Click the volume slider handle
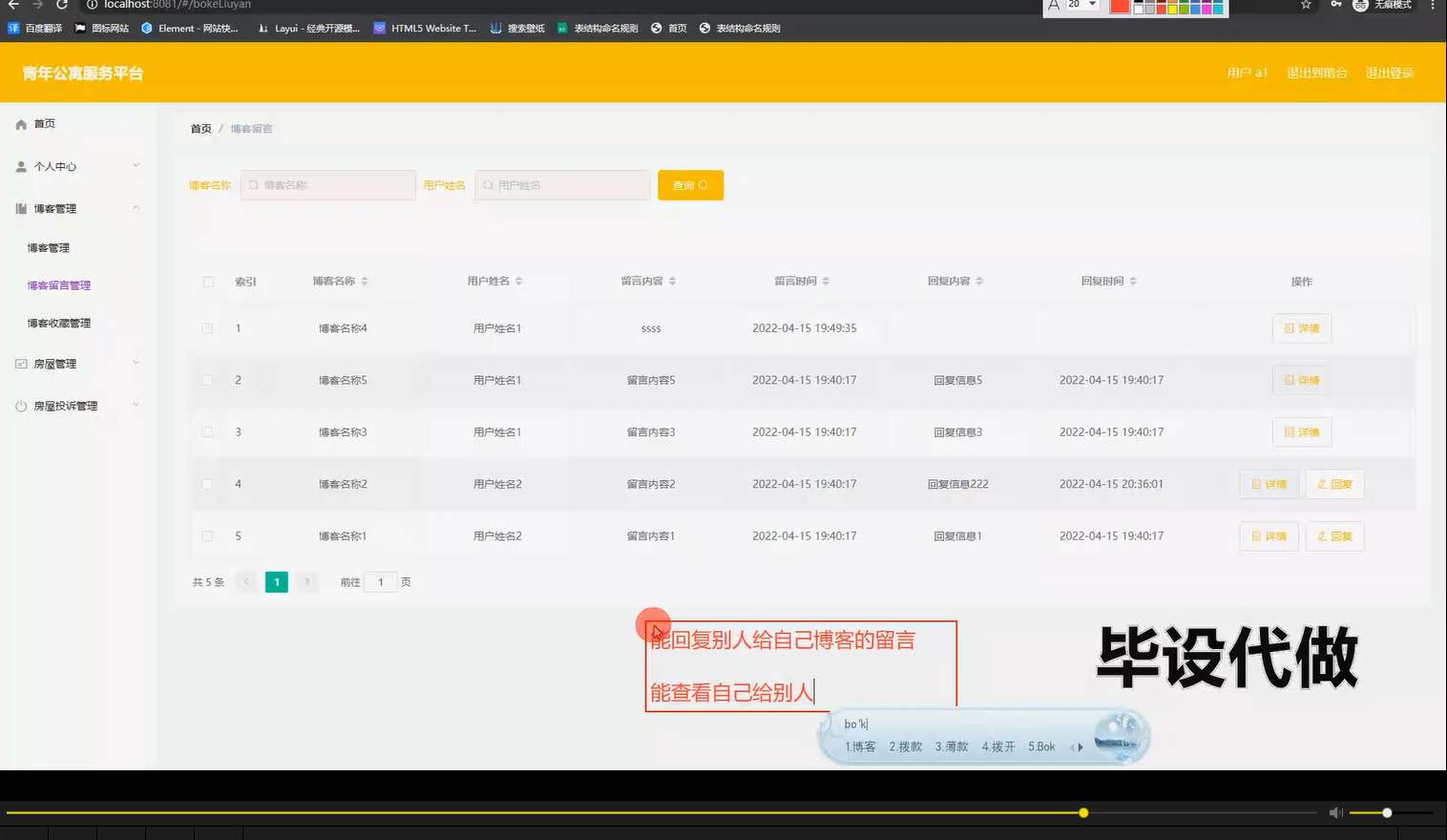1447x840 pixels. pyautogui.click(x=1387, y=813)
